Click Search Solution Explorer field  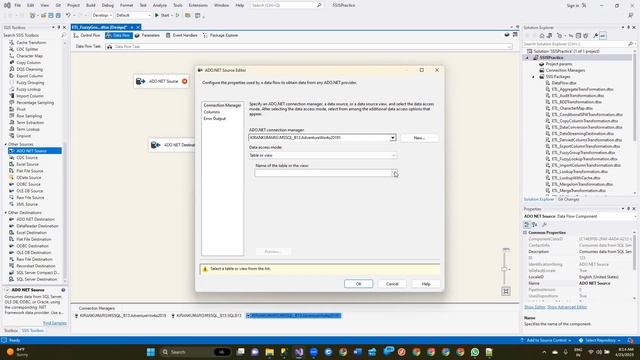click(x=576, y=44)
